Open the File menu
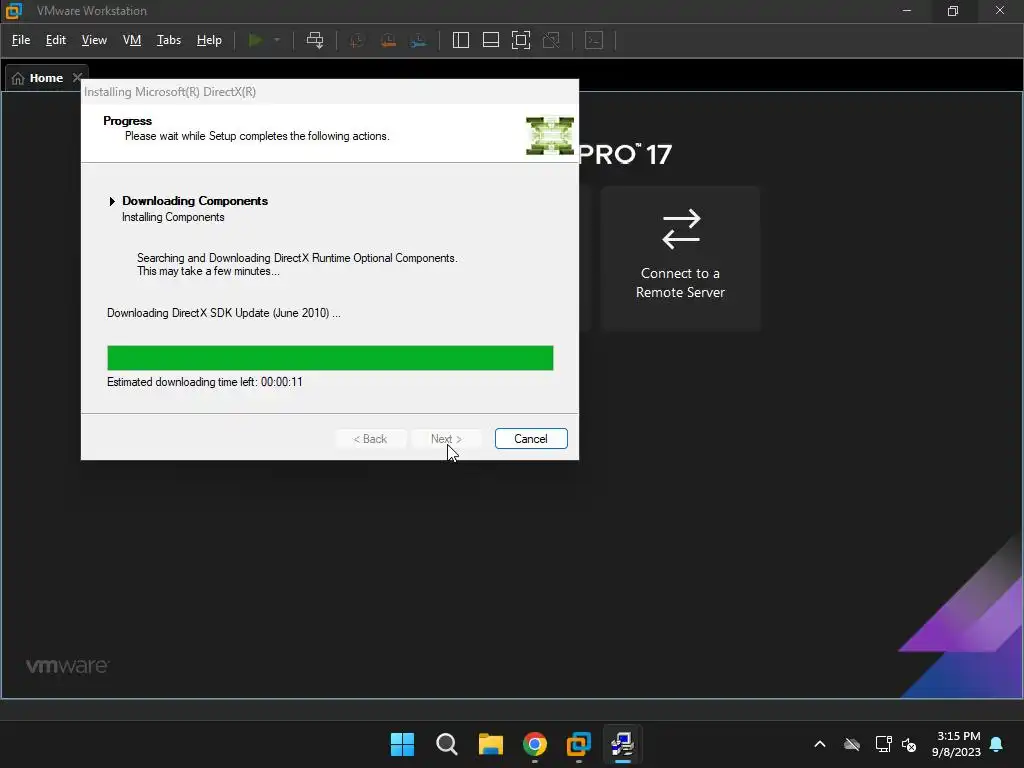 [x=21, y=40]
